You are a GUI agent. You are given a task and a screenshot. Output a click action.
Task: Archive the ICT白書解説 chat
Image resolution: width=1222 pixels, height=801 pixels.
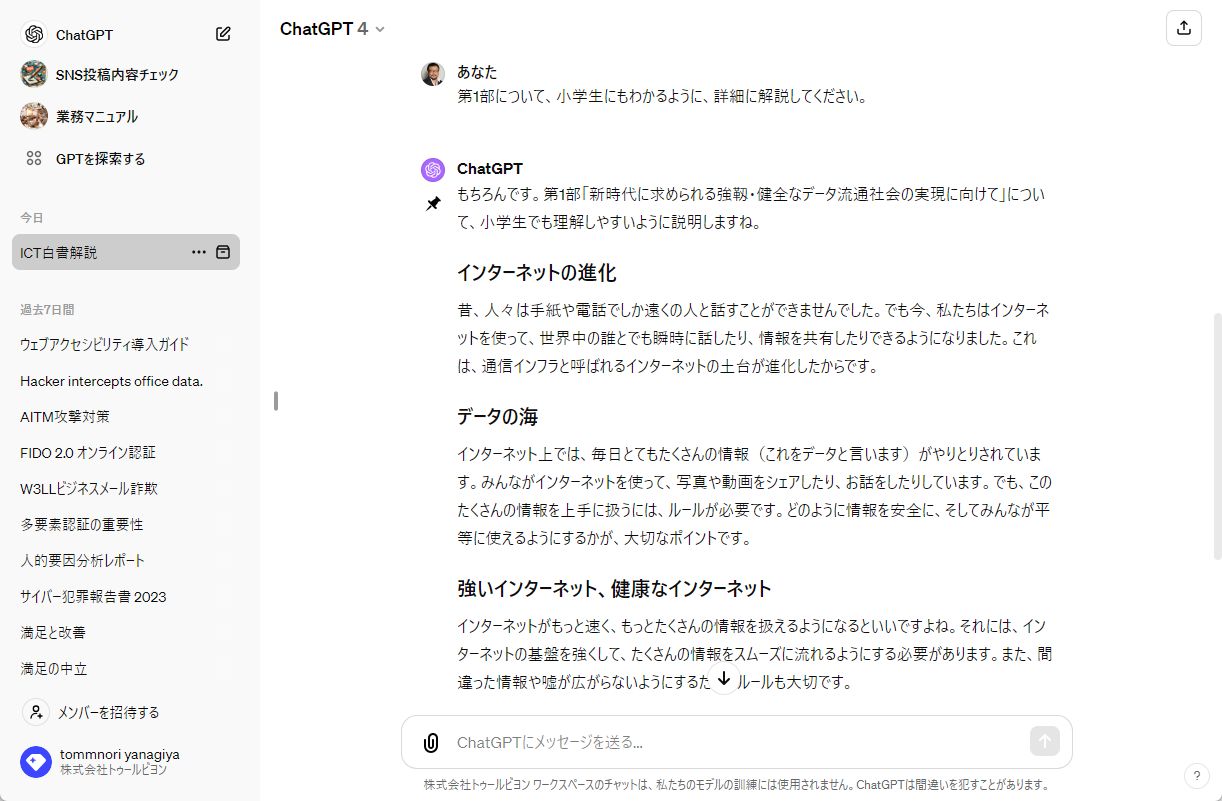[x=224, y=252]
